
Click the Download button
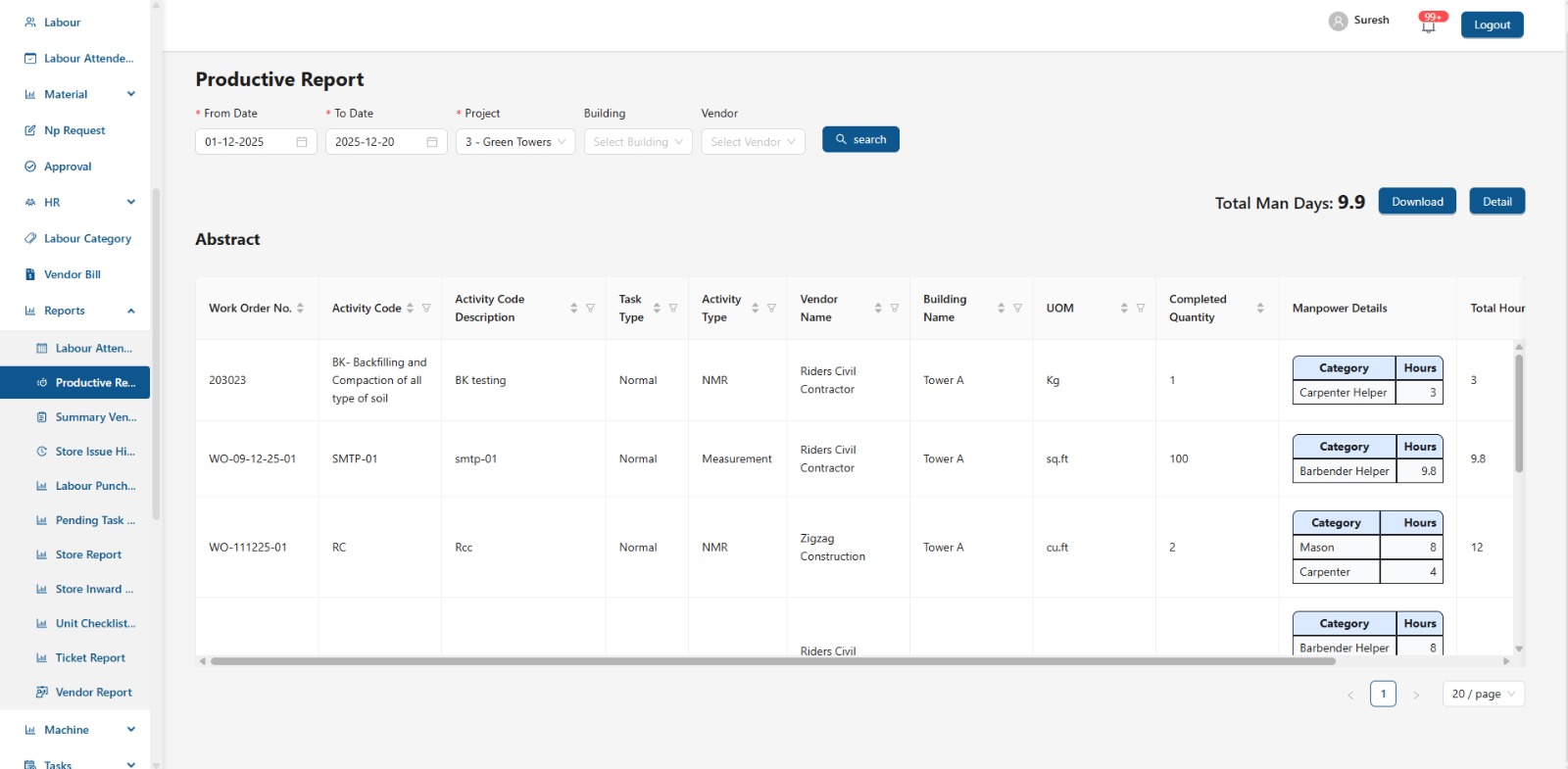(1417, 201)
